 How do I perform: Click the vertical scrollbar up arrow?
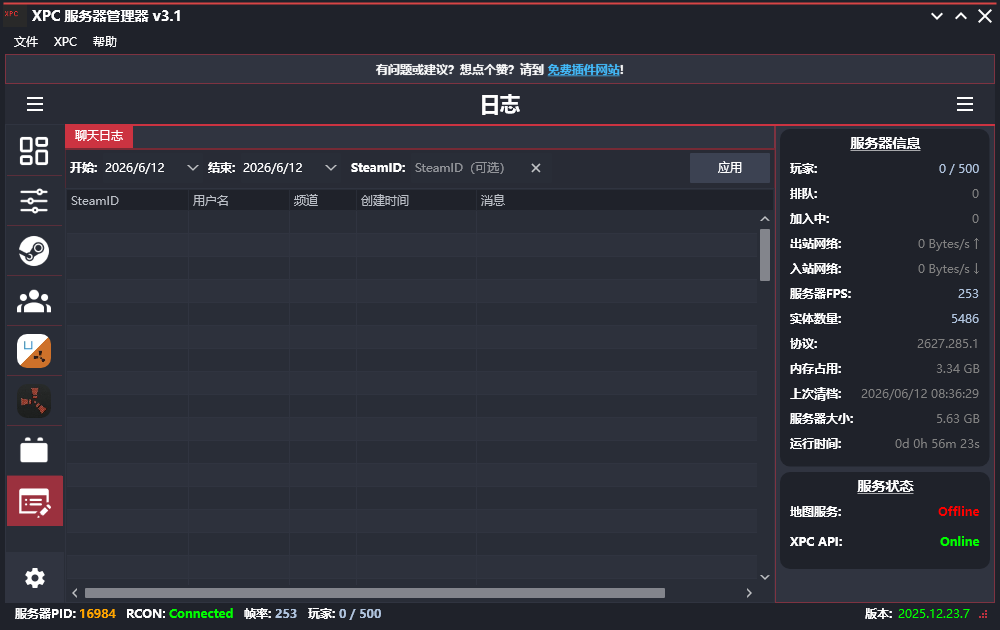765,219
